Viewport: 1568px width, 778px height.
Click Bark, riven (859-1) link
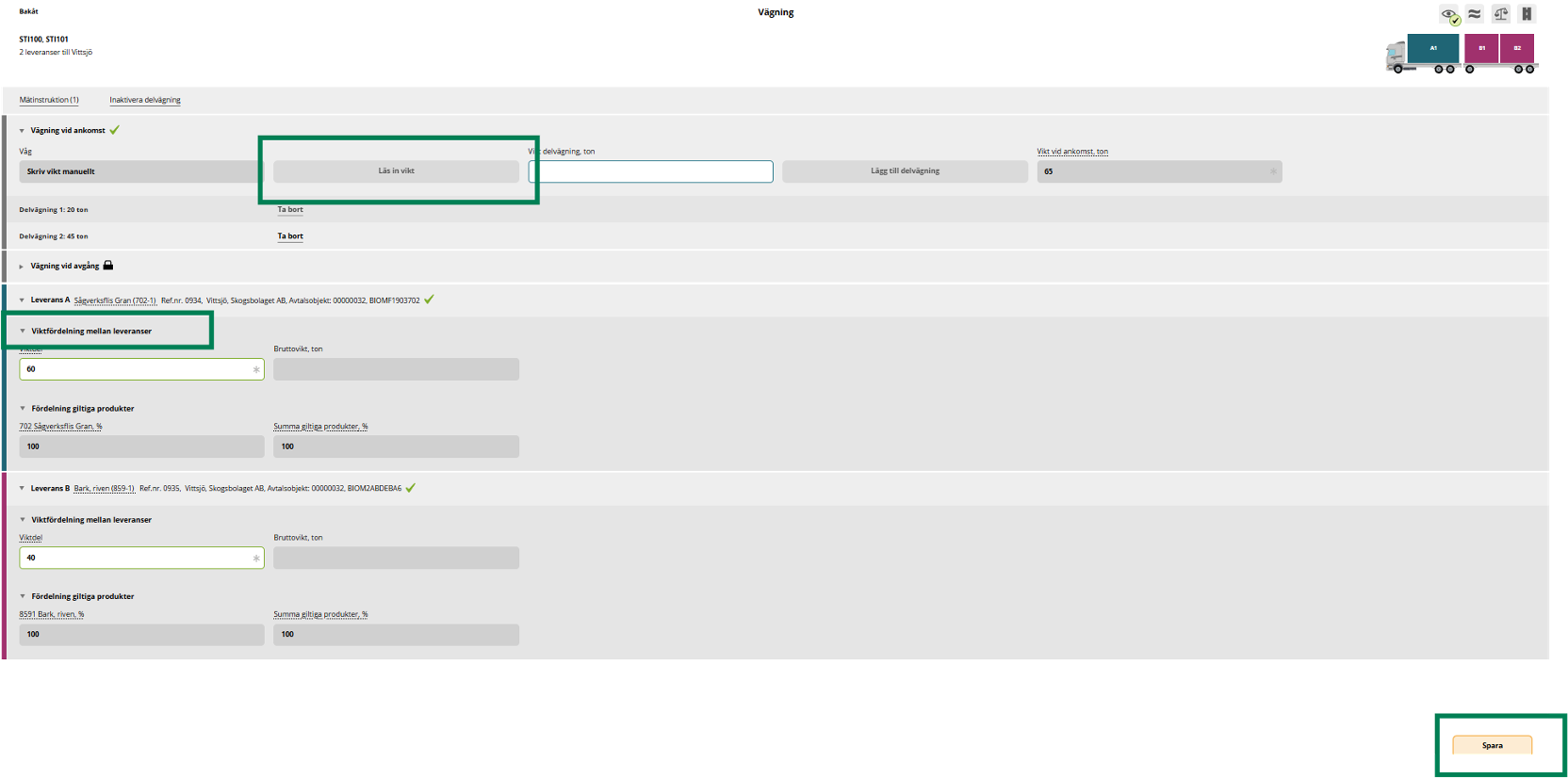click(105, 489)
